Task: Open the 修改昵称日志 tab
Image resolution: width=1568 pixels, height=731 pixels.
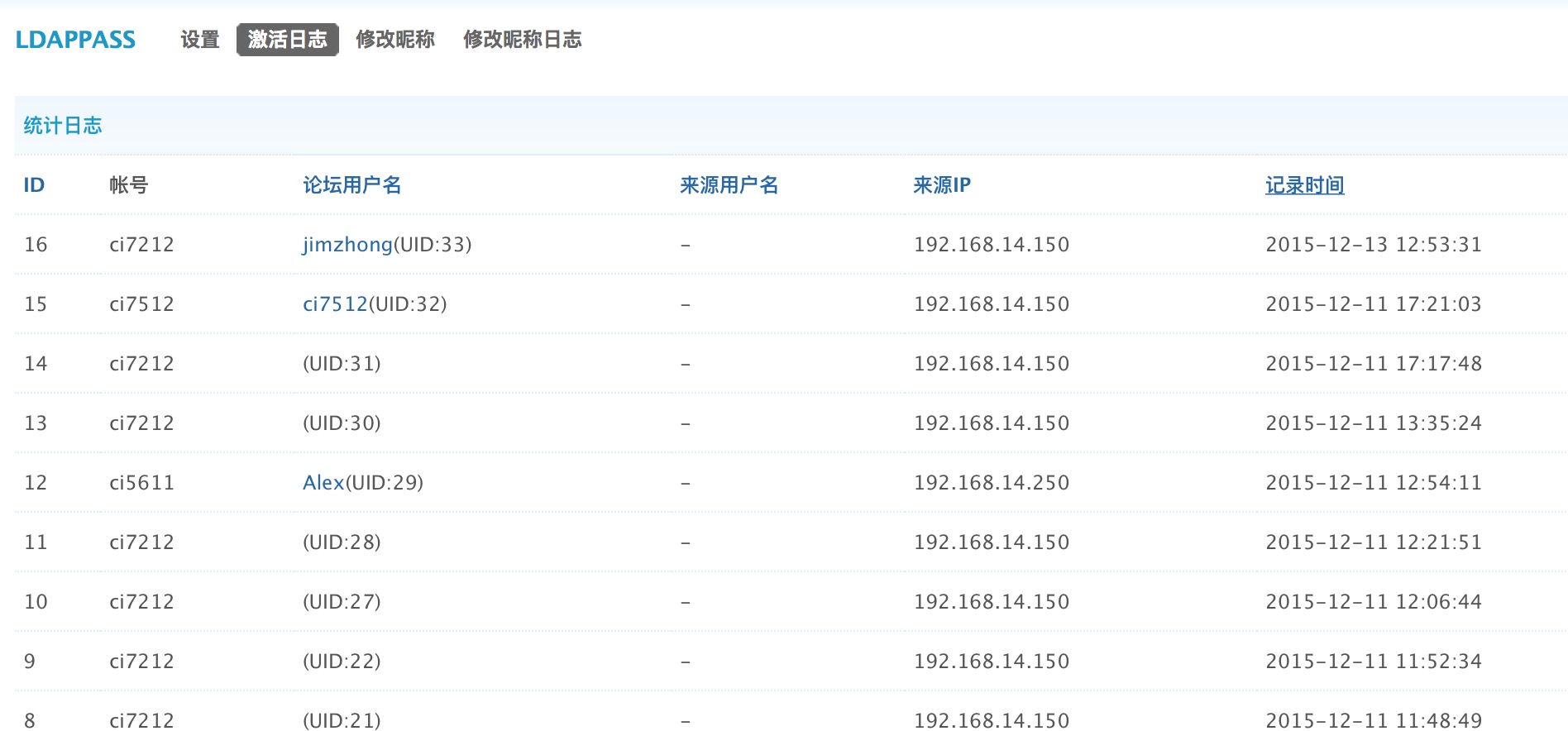Action: (523, 40)
